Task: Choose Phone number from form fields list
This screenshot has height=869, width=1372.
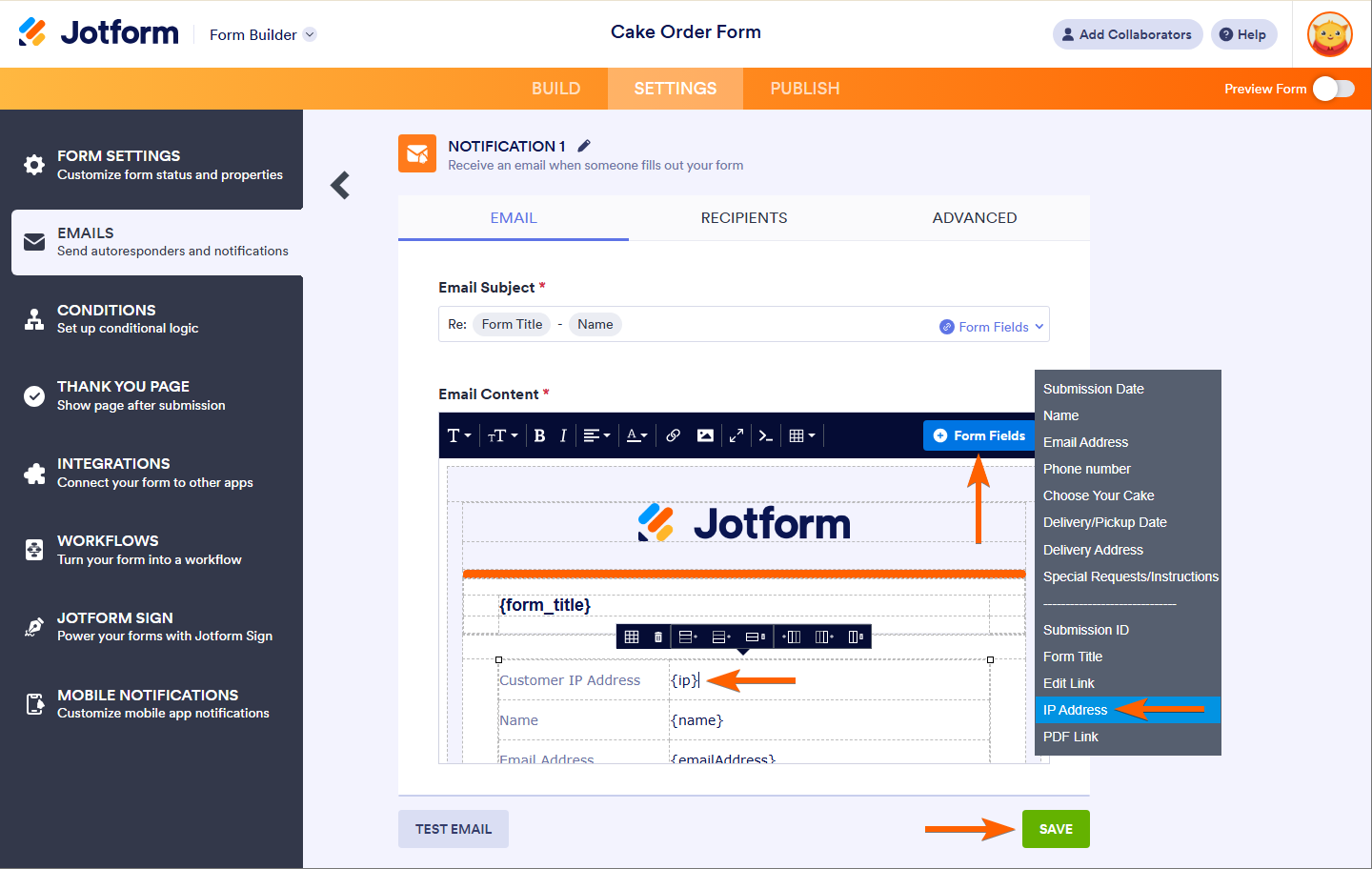Action: click(1128, 469)
